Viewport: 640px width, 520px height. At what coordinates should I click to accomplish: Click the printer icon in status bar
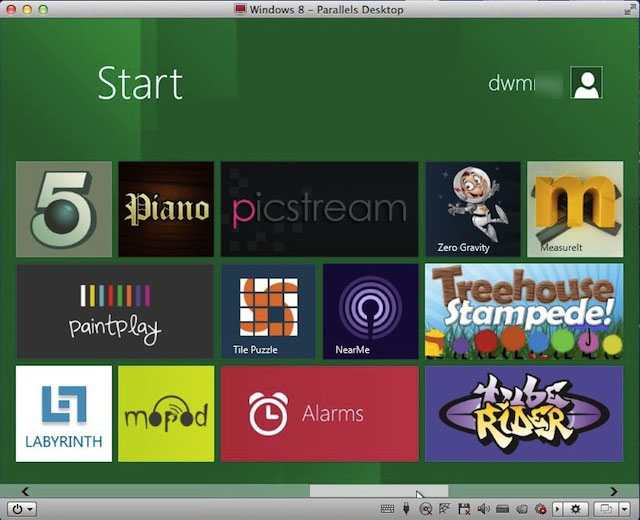(502, 509)
